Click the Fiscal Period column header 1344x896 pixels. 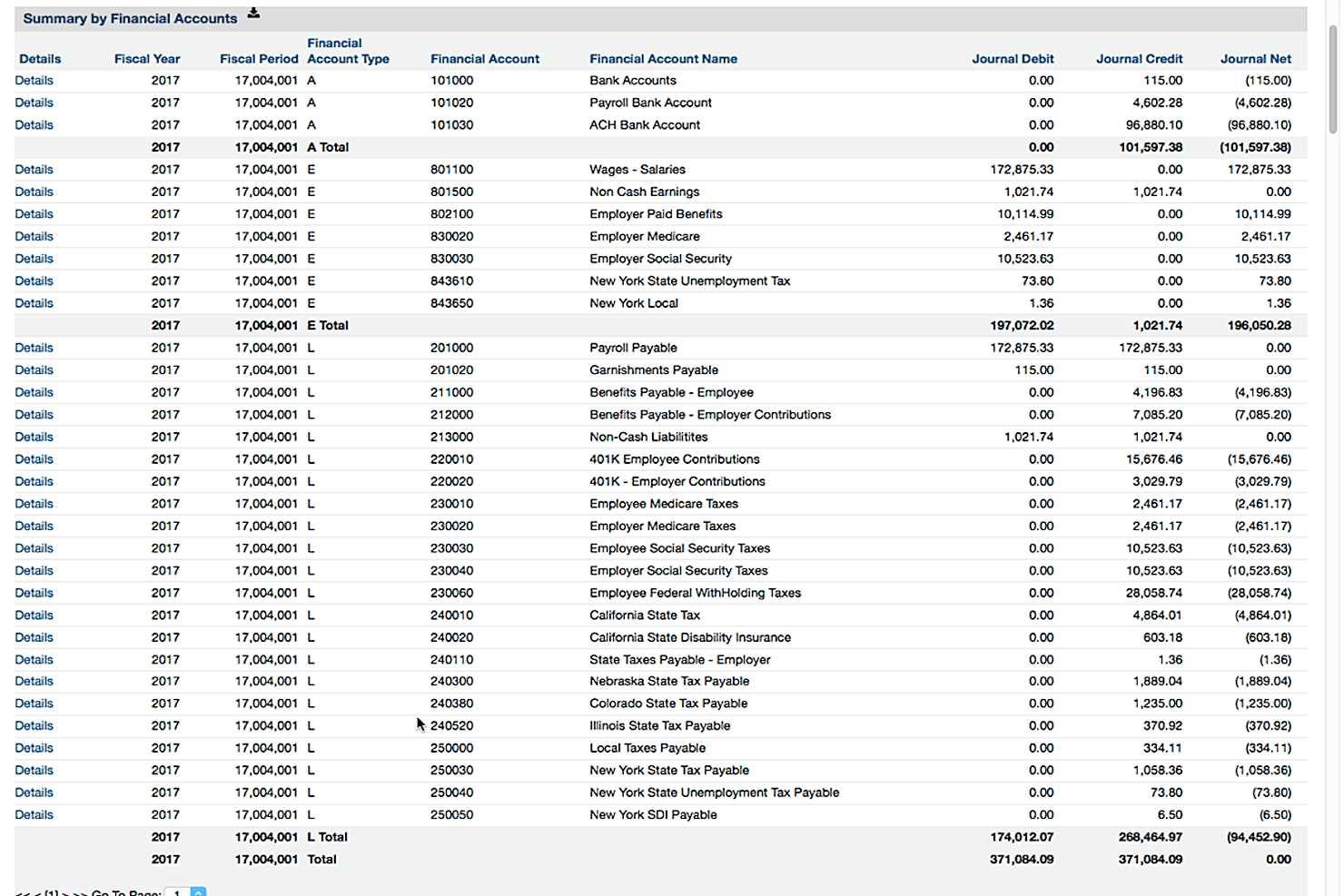[259, 59]
